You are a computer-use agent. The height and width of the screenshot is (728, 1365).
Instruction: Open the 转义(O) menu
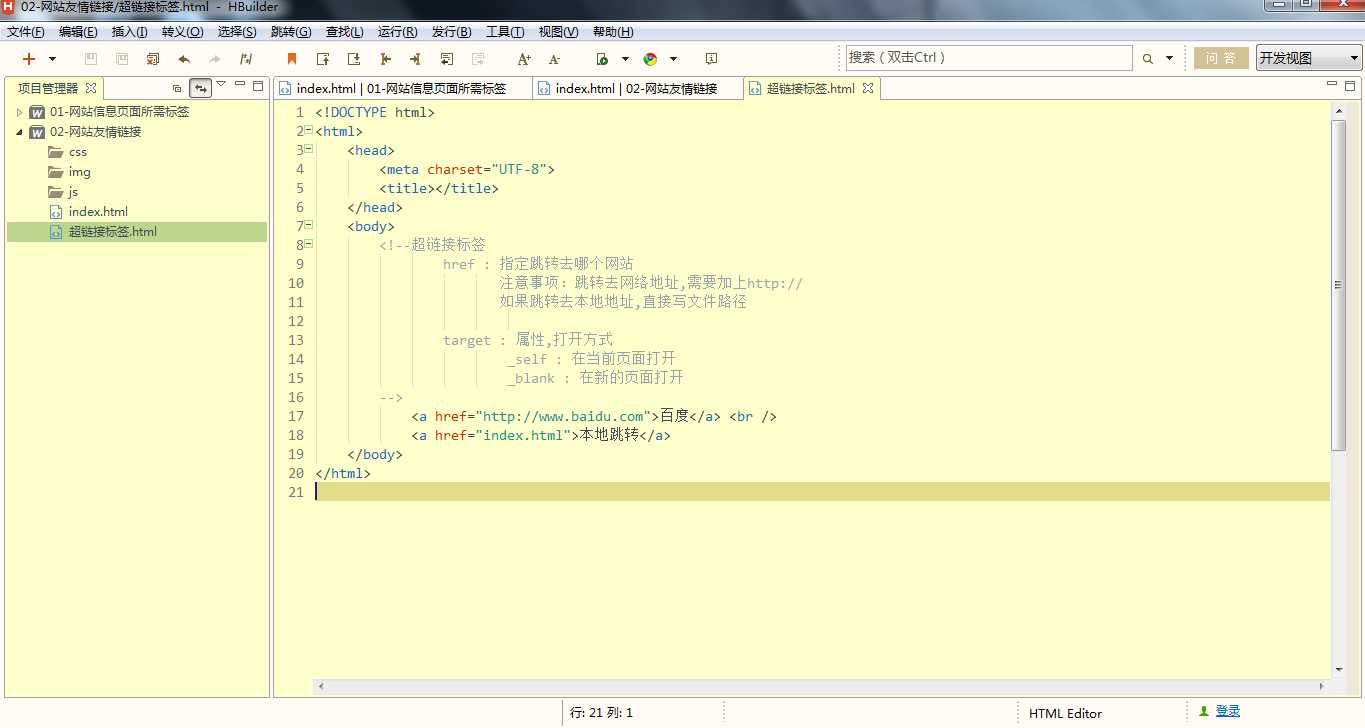(182, 32)
